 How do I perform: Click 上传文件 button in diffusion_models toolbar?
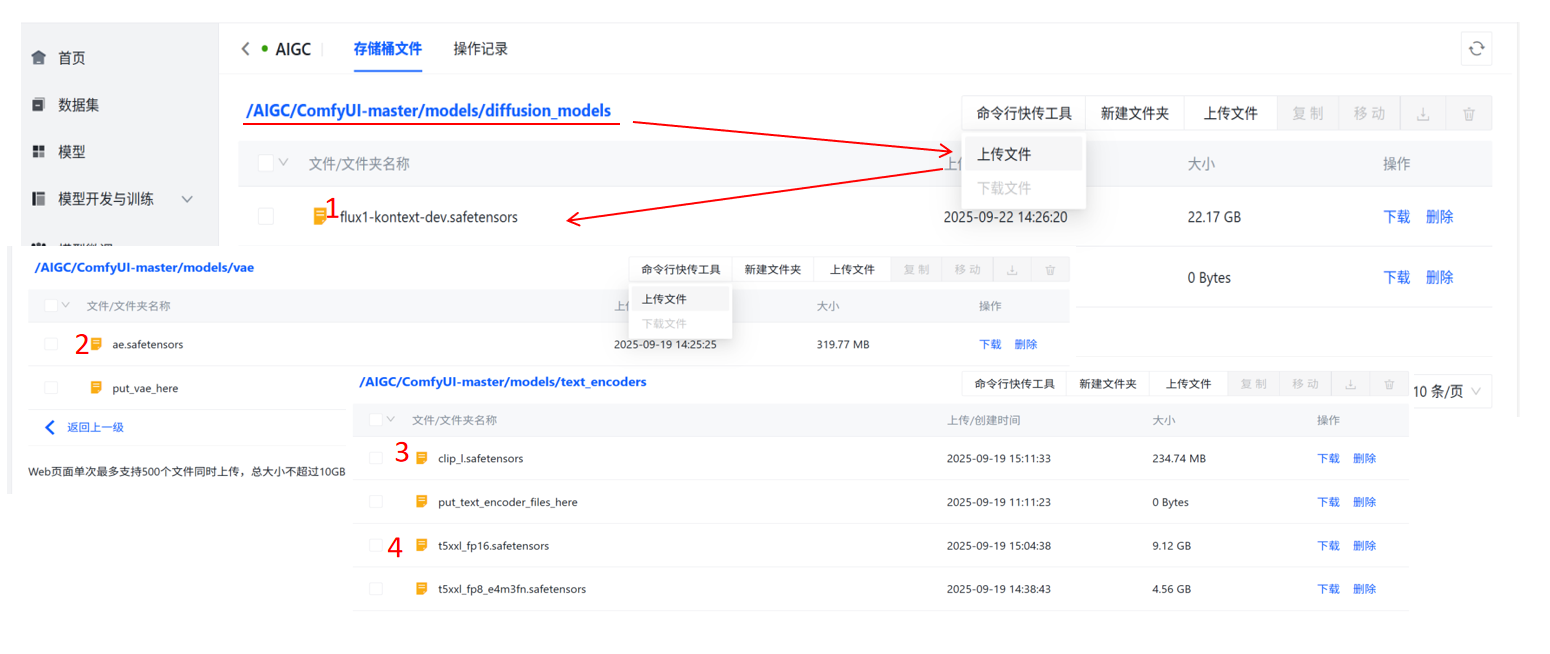[x=1230, y=114]
